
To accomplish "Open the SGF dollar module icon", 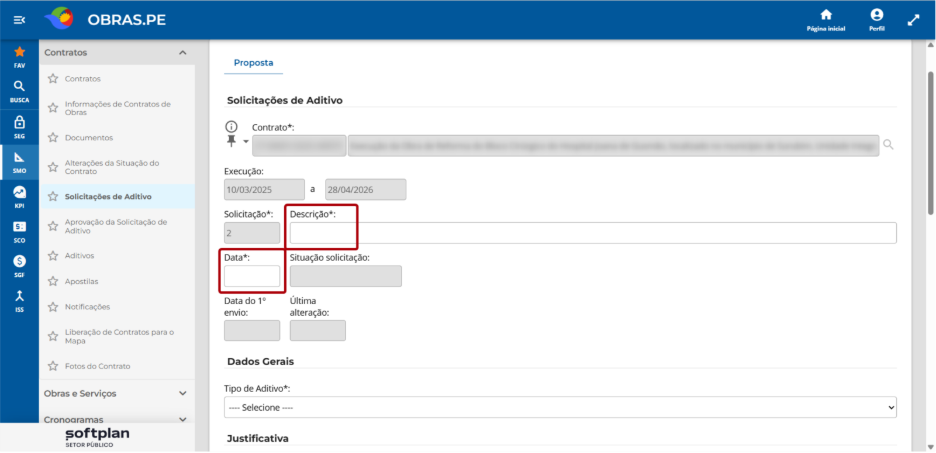I will [19, 266].
